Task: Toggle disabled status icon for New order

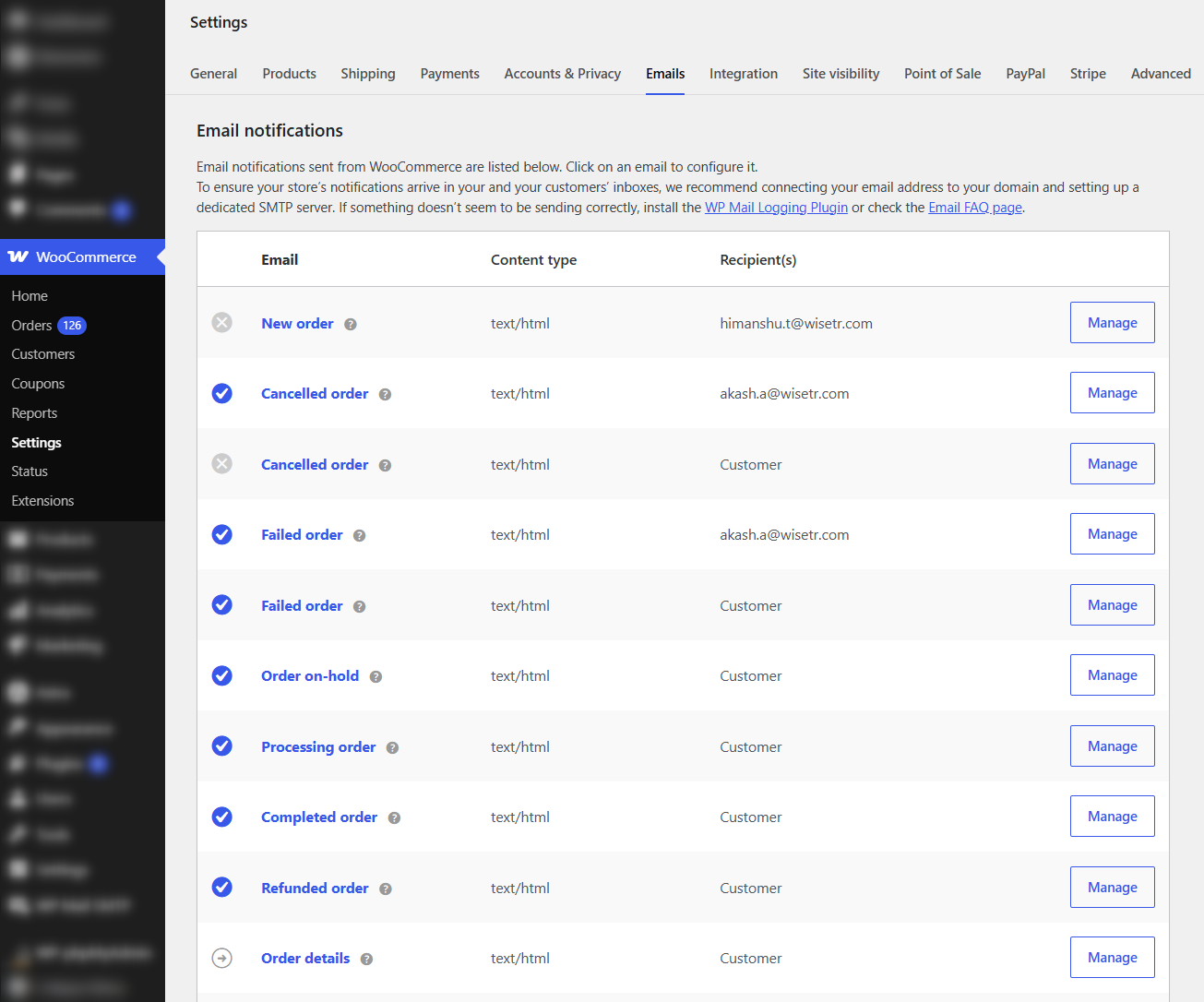Action: tap(222, 322)
